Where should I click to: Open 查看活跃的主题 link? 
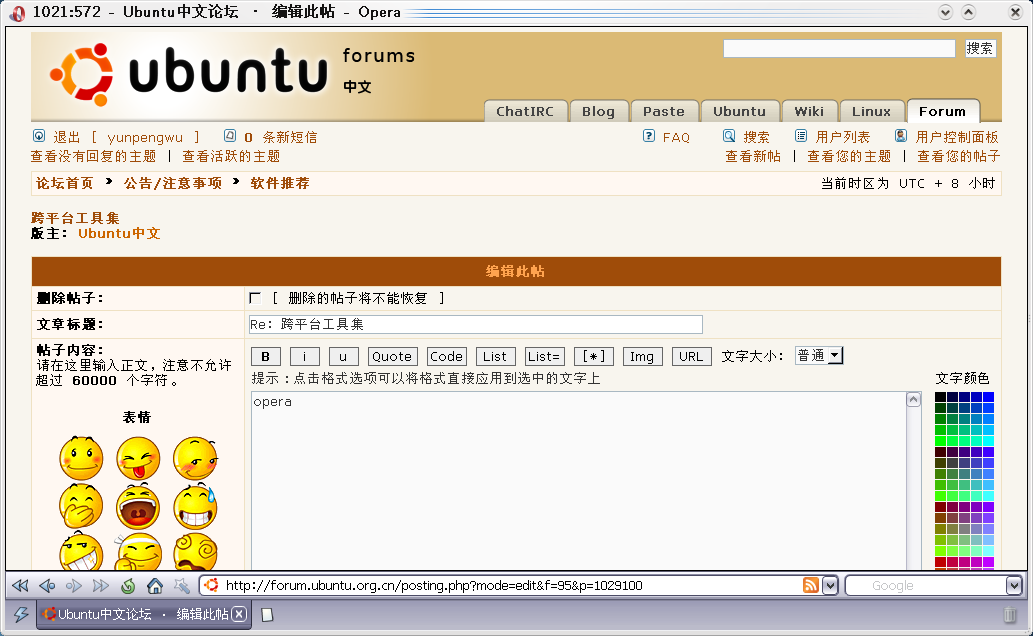(231, 156)
